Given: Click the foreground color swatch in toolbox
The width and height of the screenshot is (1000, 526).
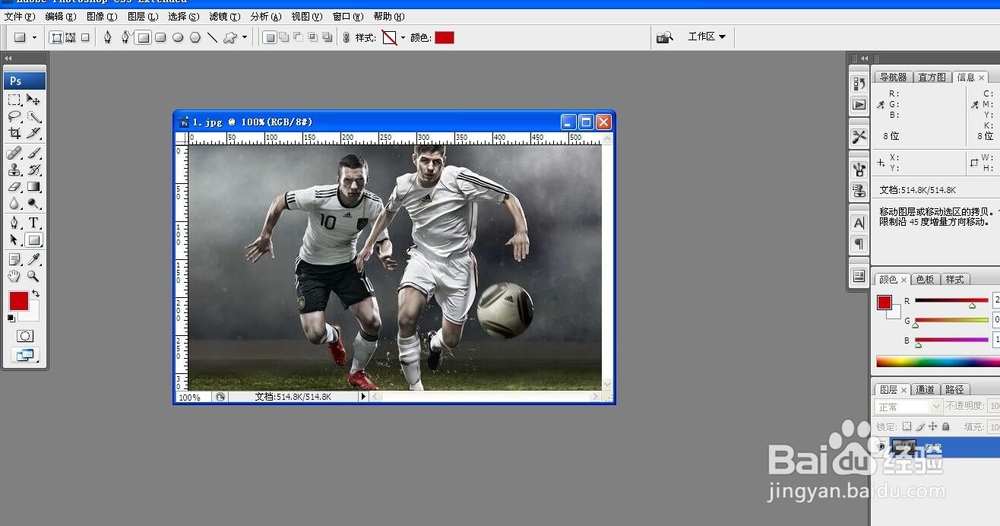Looking at the screenshot, I should (18, 301).
